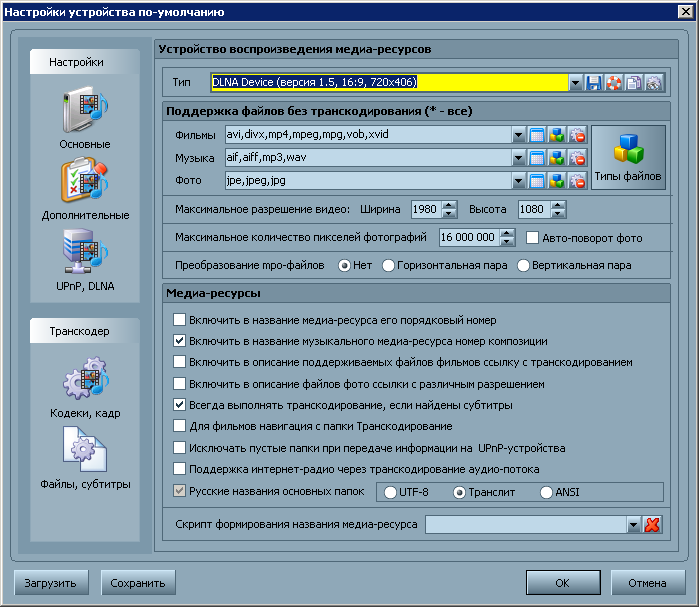
Task: Expand the Фото formats dropdown
Action: [518, 180]
